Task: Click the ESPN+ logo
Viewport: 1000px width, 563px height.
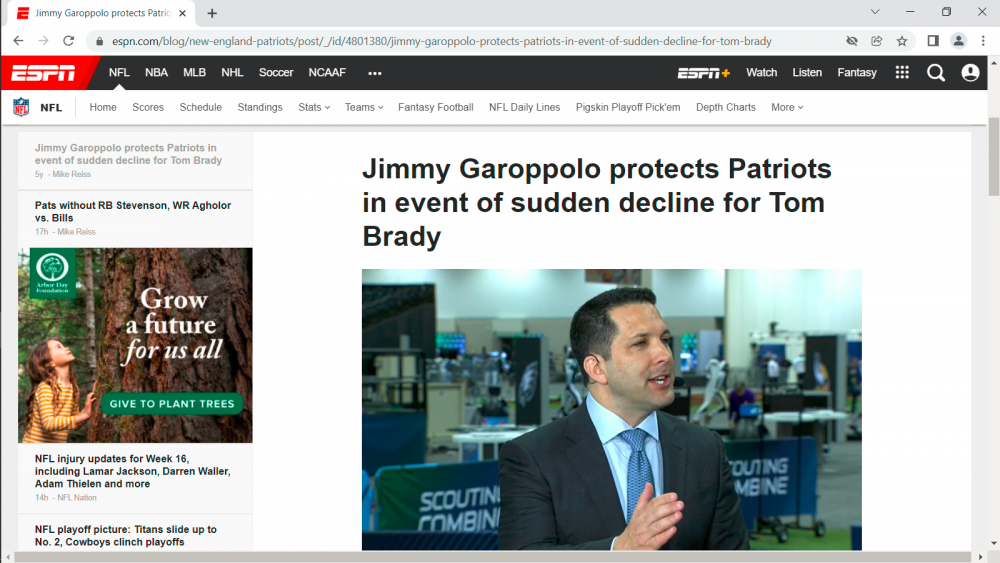Action: (x=703, y=73)
